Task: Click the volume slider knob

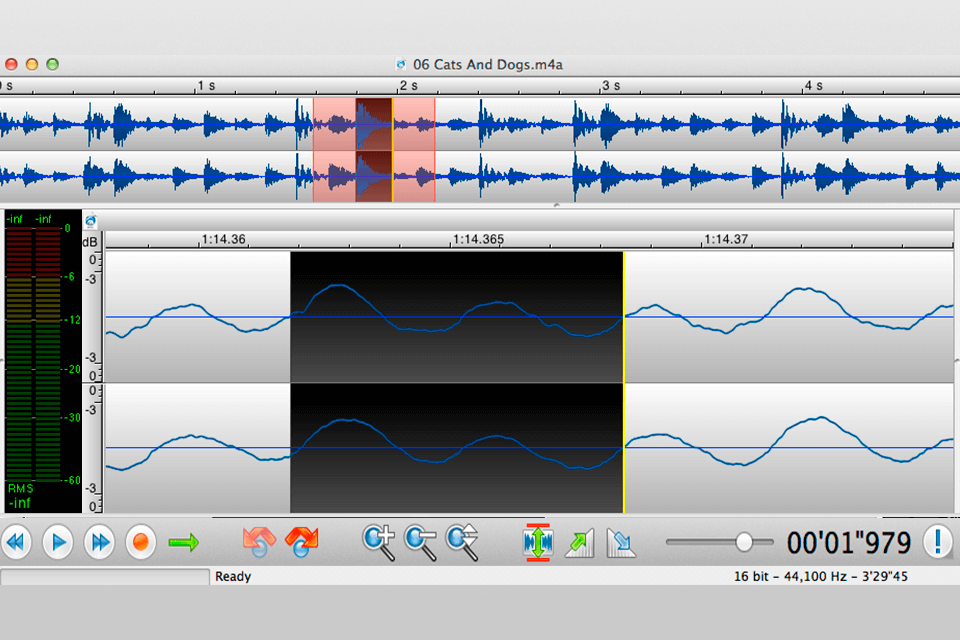Action: tap(744, 542)
